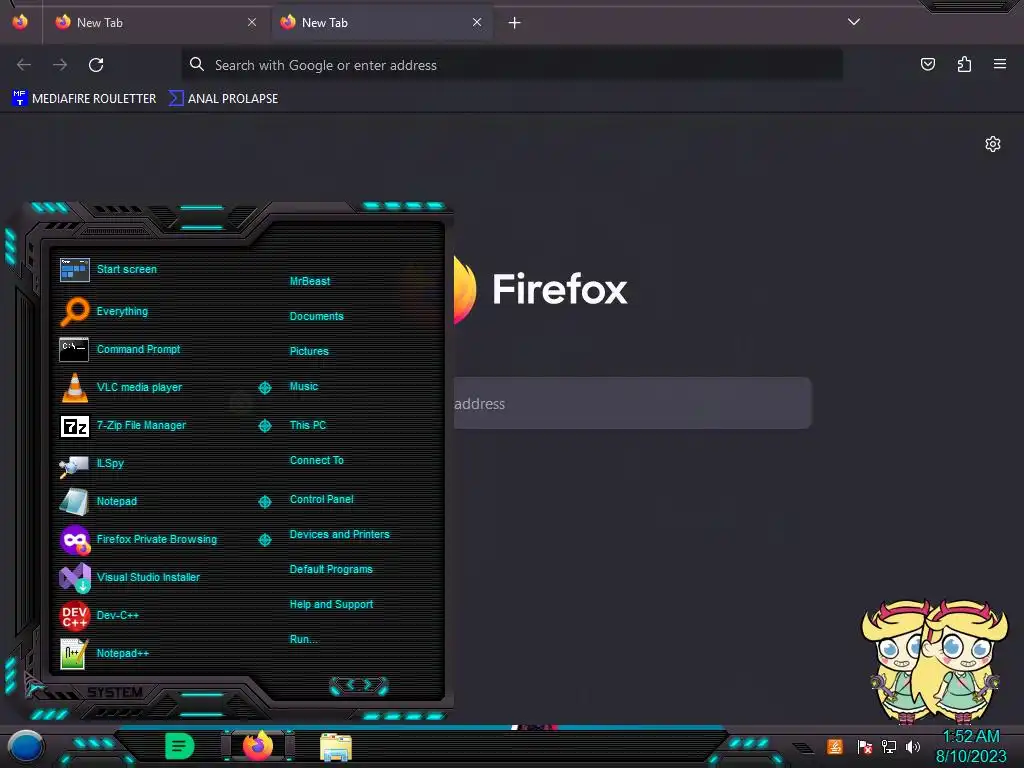Save to Pocket icon in toolbar
This screenshot has width=1024, height=768.
point(927,64)
